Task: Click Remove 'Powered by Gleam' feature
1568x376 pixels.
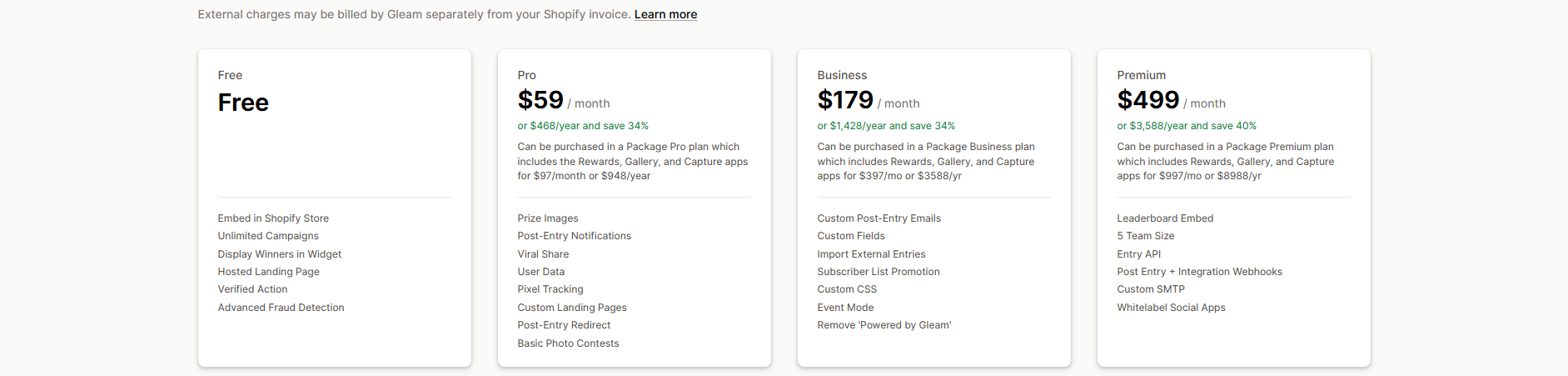Action: pos(884,325)
